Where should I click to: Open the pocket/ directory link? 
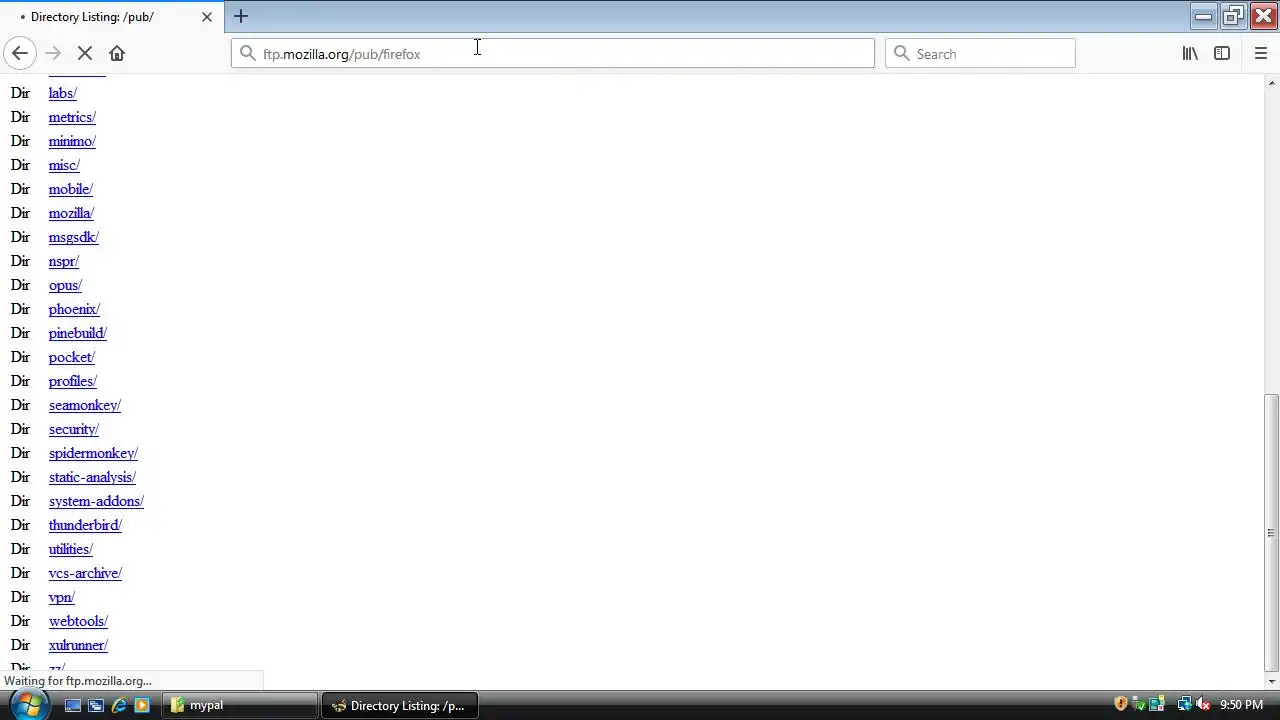pyautogui.click(x=72, y=357)
